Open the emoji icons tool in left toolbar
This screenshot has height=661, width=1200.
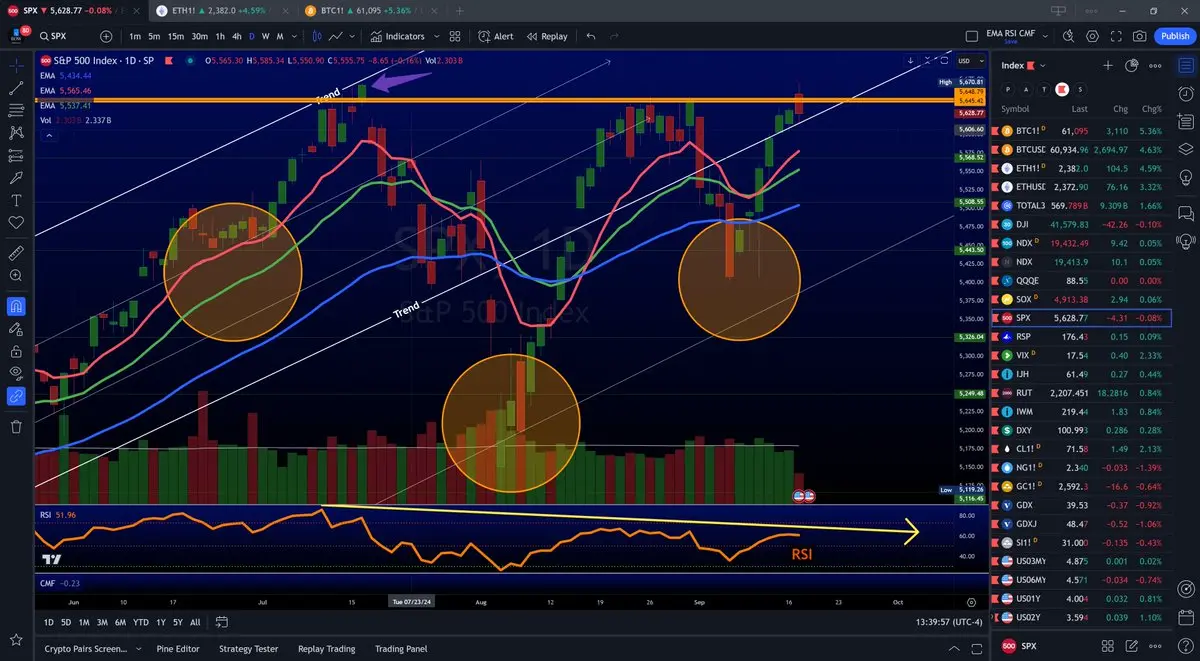point(16,221)
